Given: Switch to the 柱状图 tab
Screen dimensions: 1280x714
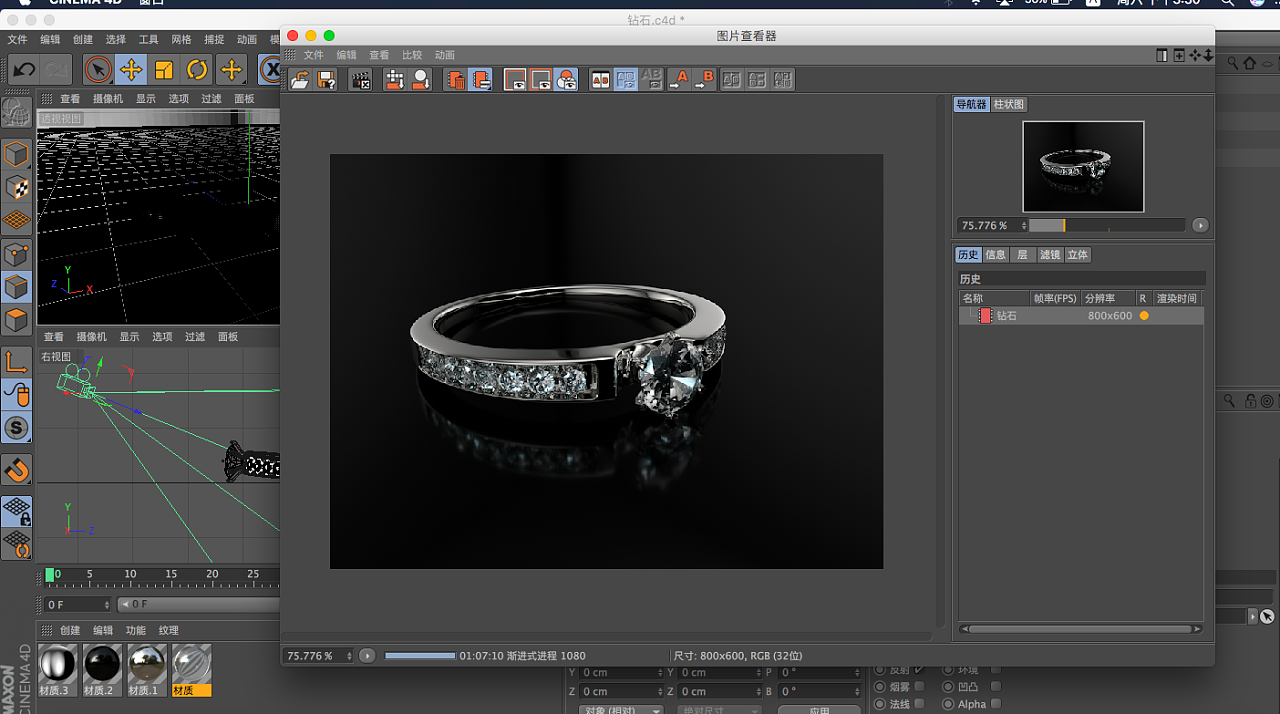Looking at the screenshot, I should [1009, 104].
